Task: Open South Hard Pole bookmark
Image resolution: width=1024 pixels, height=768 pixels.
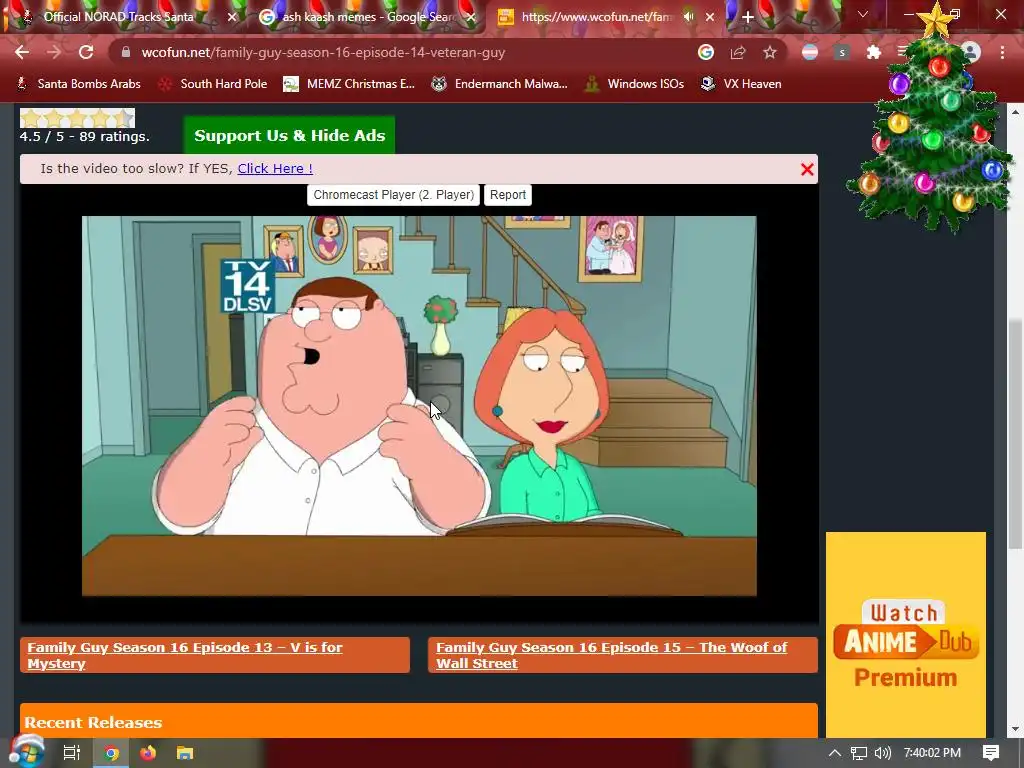Action: pos(214,84)
